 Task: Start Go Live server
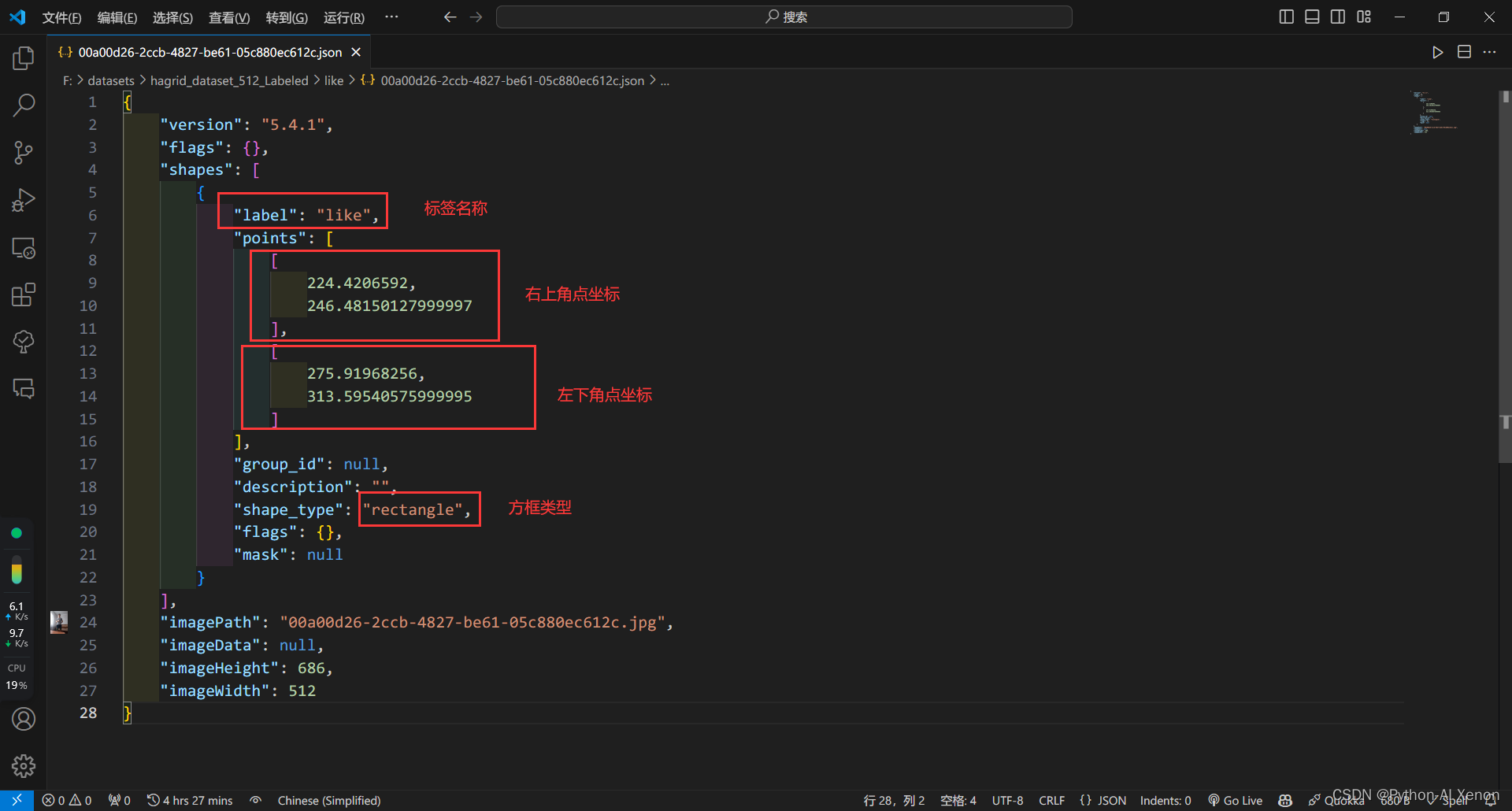(x=1236, y=800)
